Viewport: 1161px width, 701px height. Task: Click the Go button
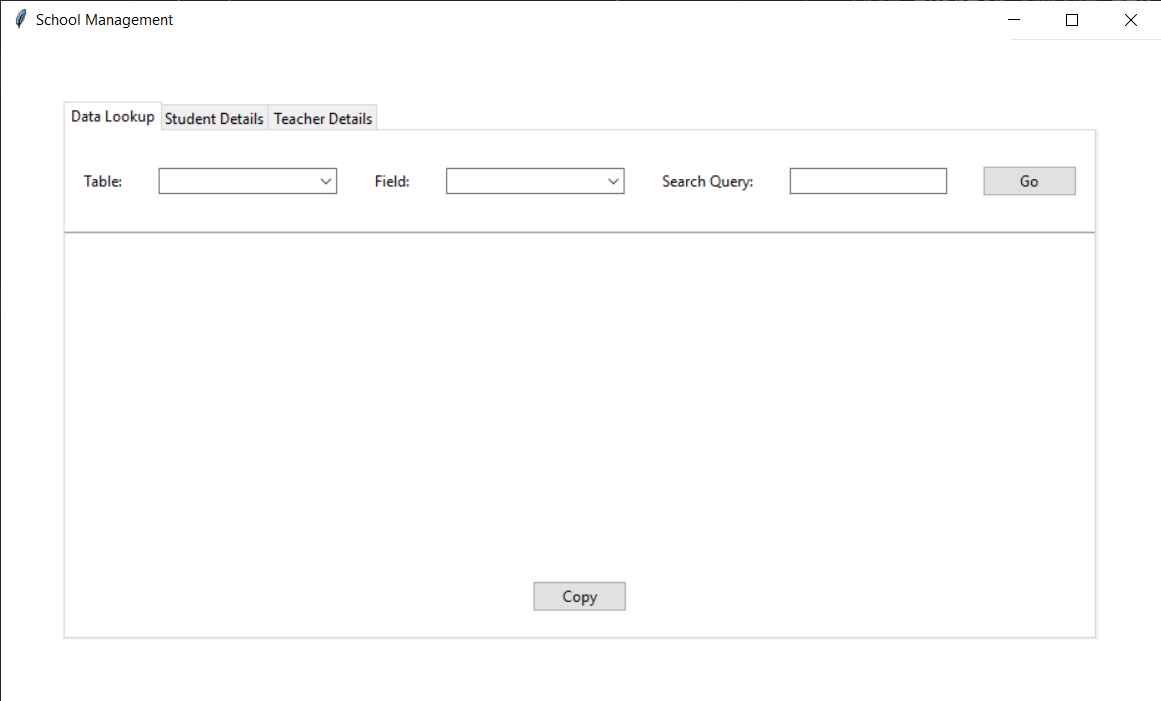point(1029,181)
